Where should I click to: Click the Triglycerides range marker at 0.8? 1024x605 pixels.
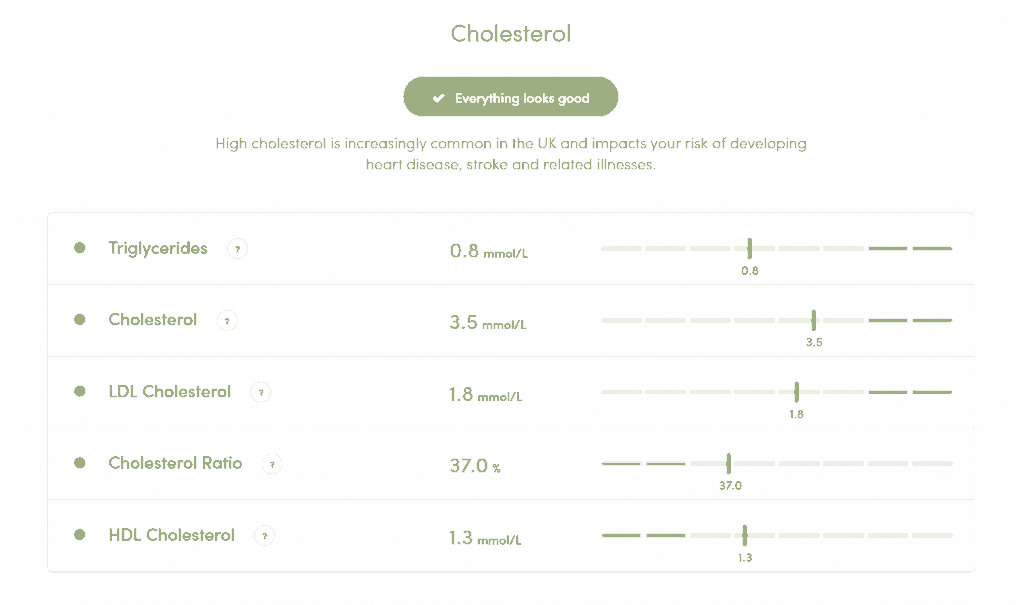pos(749,248)
